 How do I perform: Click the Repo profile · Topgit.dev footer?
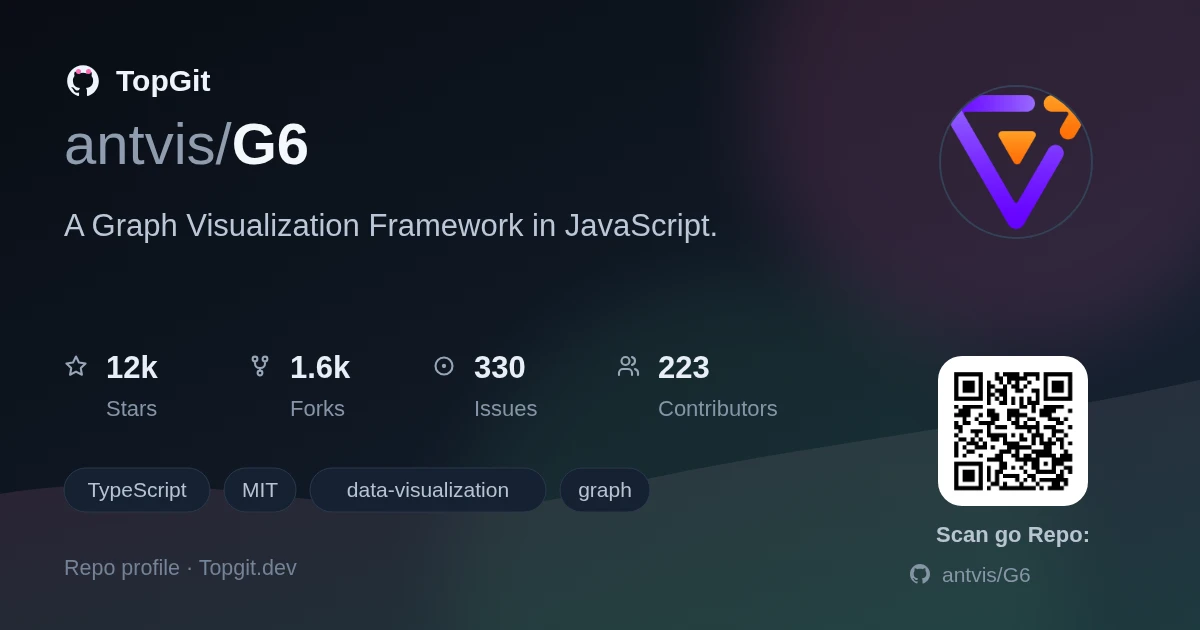pos(180,568)
